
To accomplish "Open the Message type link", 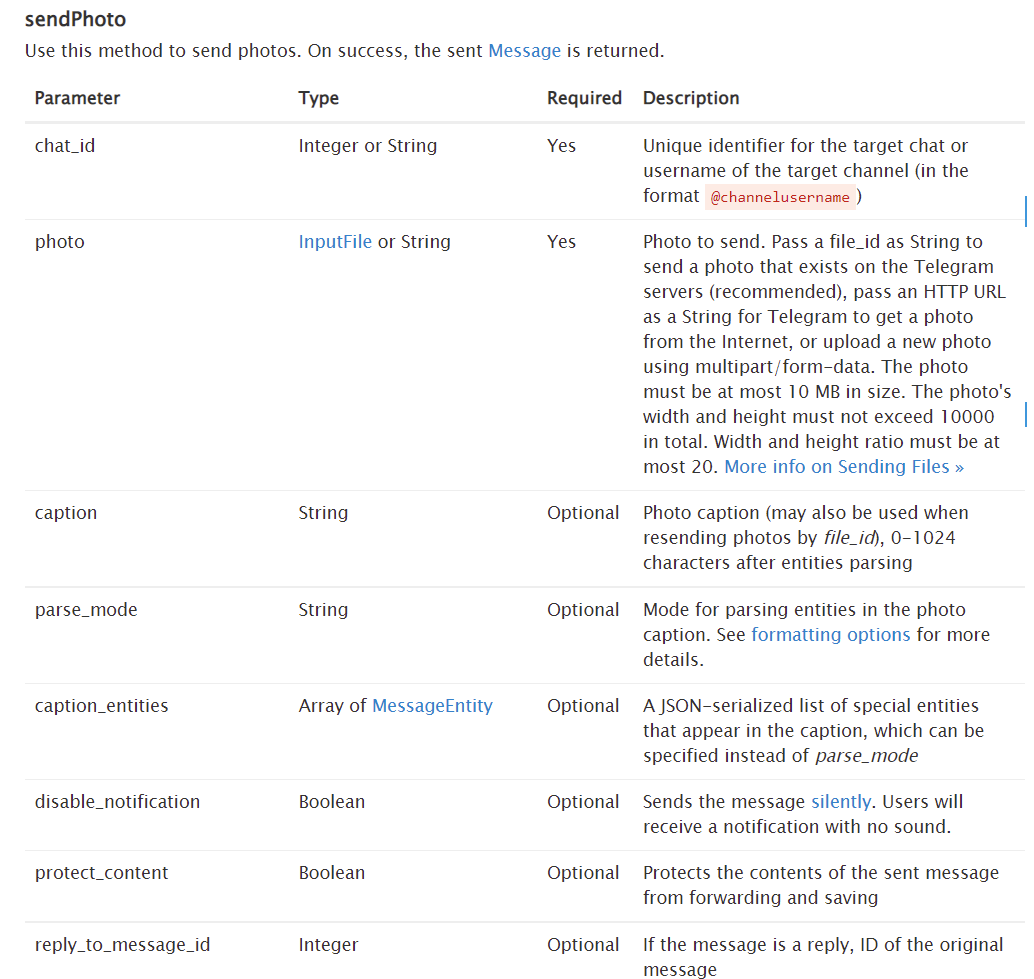I will [524, 50].
